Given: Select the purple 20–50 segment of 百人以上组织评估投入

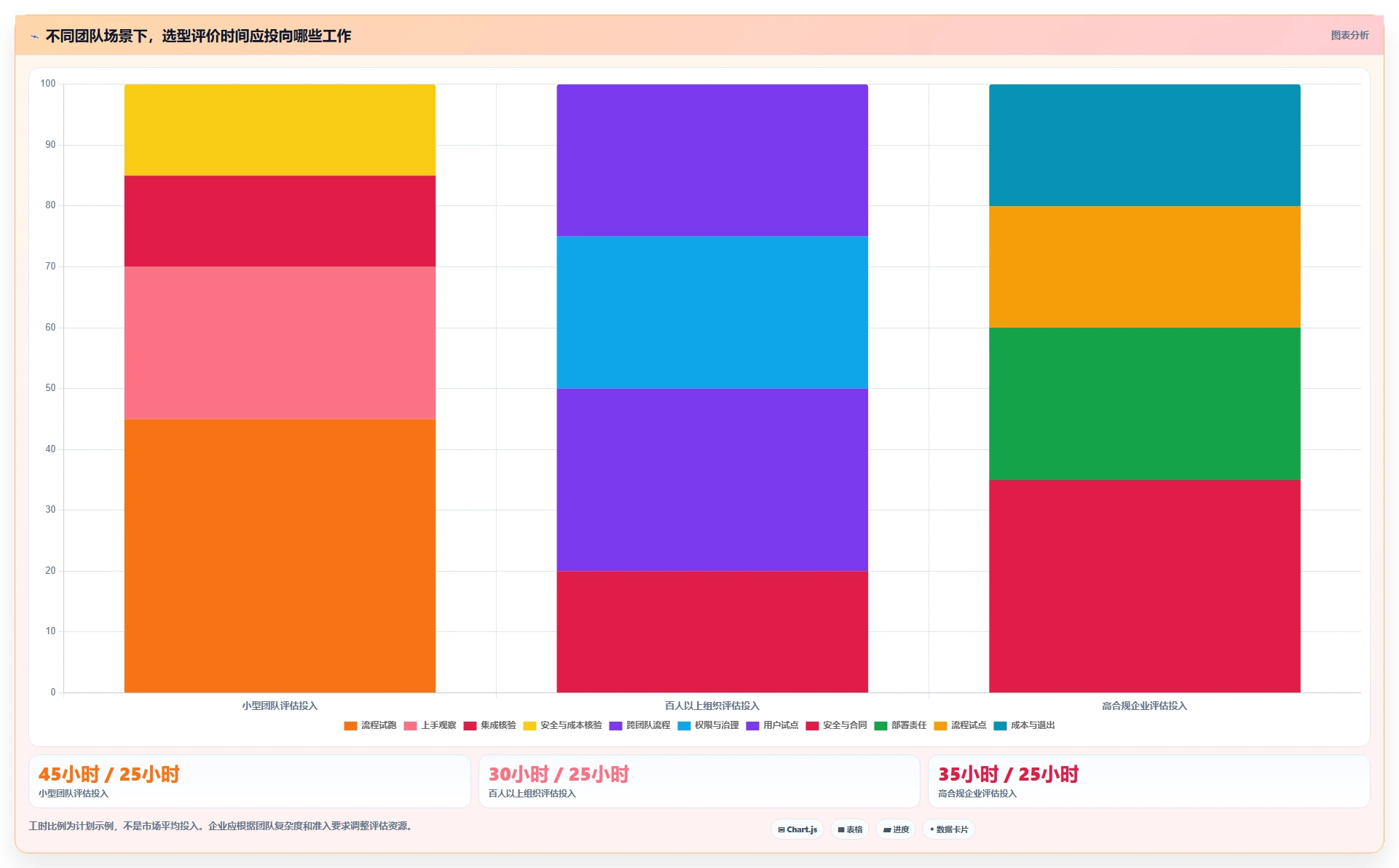Looking at the screenshot, I should [x=712, y=480].
